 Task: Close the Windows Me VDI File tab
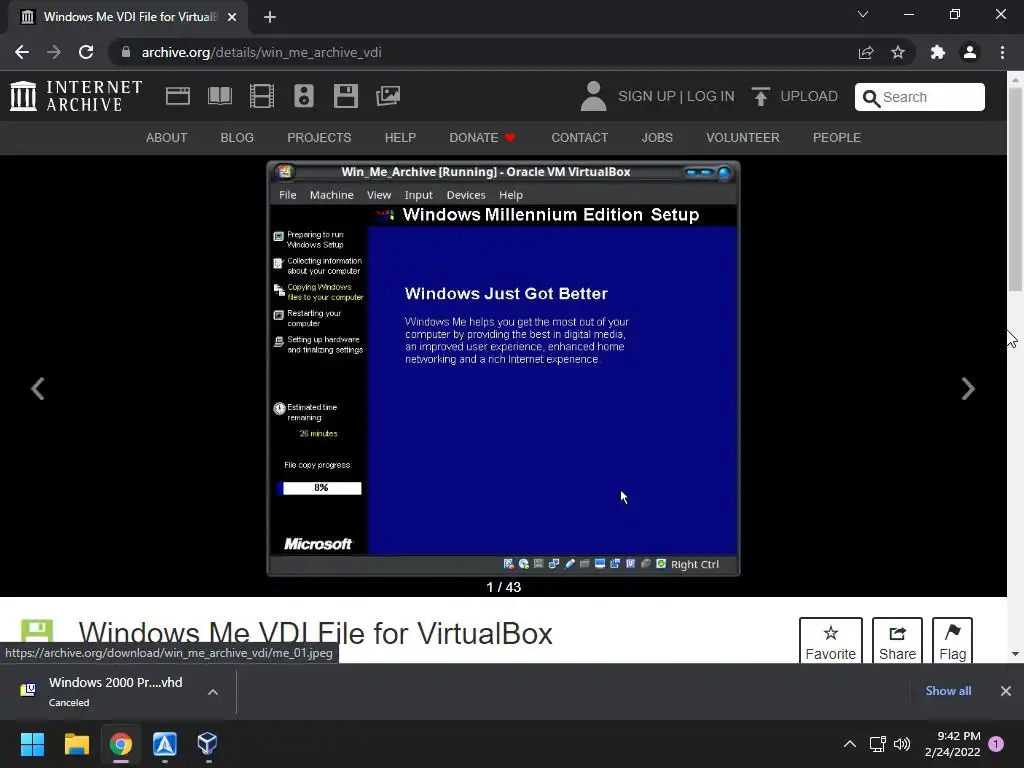tap(232, 17)
